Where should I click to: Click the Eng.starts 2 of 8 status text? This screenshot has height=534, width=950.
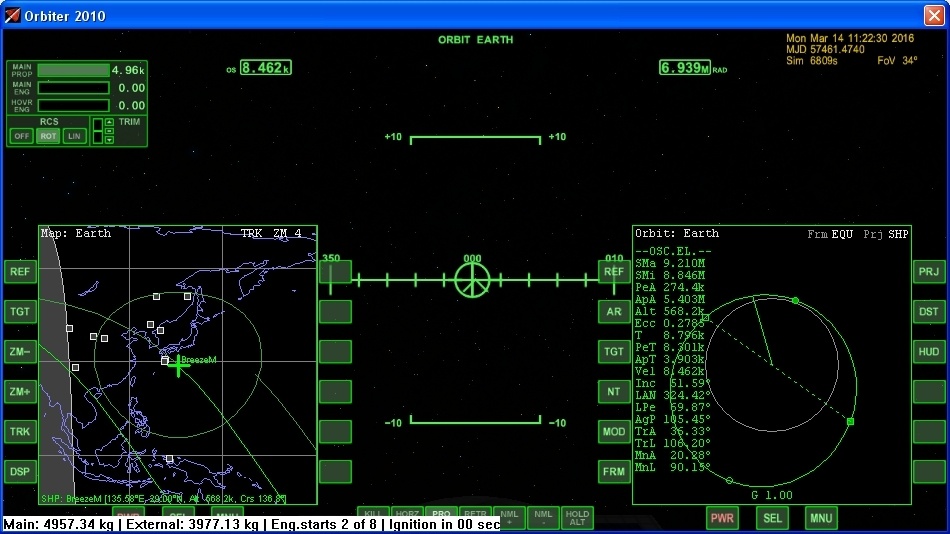coord(325,524)
